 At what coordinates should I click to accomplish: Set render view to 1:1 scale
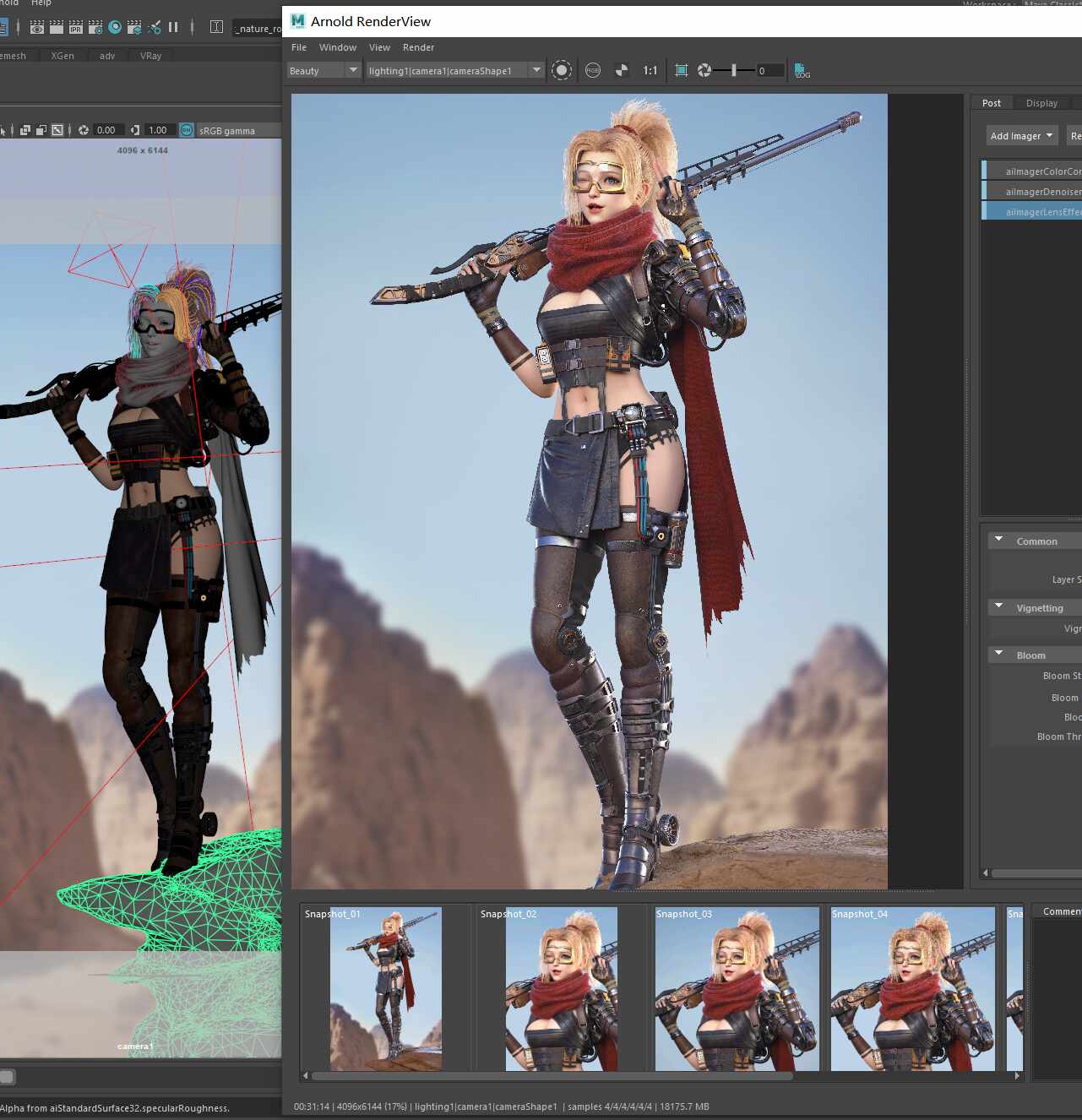click(x=650, y=70)
